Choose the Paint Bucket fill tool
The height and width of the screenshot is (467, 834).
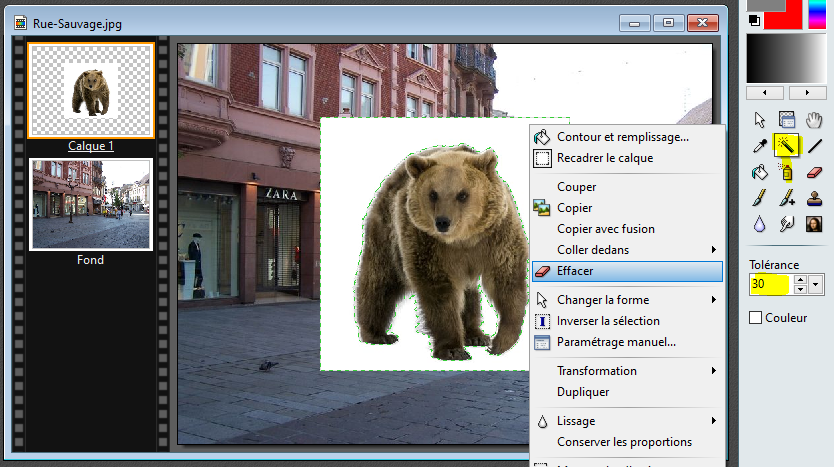pyautogui.click(x=760, y=172)
